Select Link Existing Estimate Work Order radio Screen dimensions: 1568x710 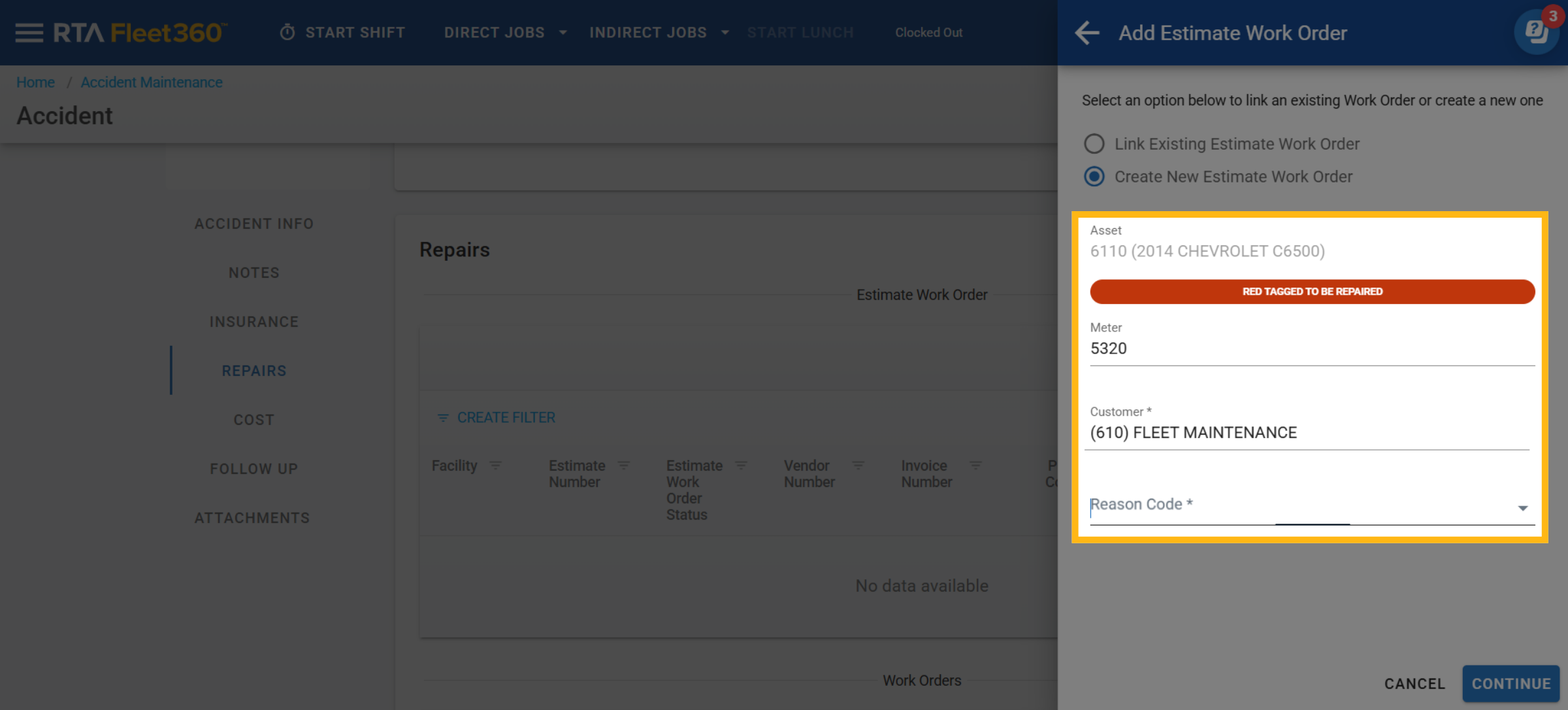[x=1094, y=144]
